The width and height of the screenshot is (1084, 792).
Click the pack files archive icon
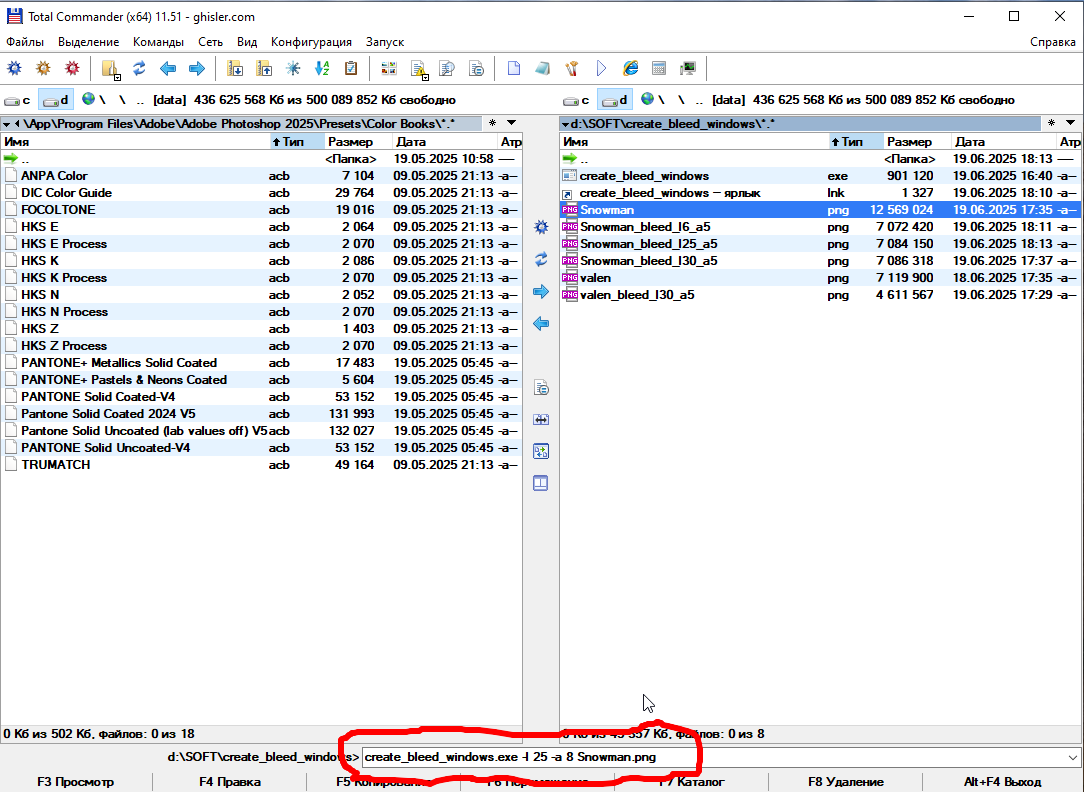235,68
